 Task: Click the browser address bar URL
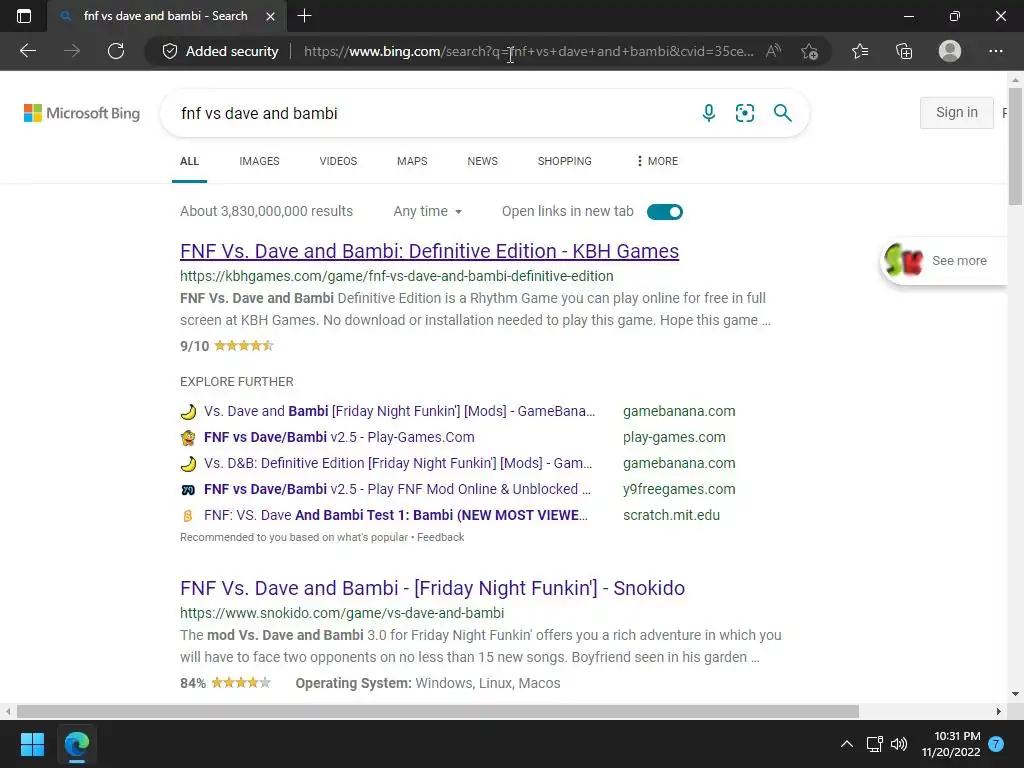click(529, 51)
